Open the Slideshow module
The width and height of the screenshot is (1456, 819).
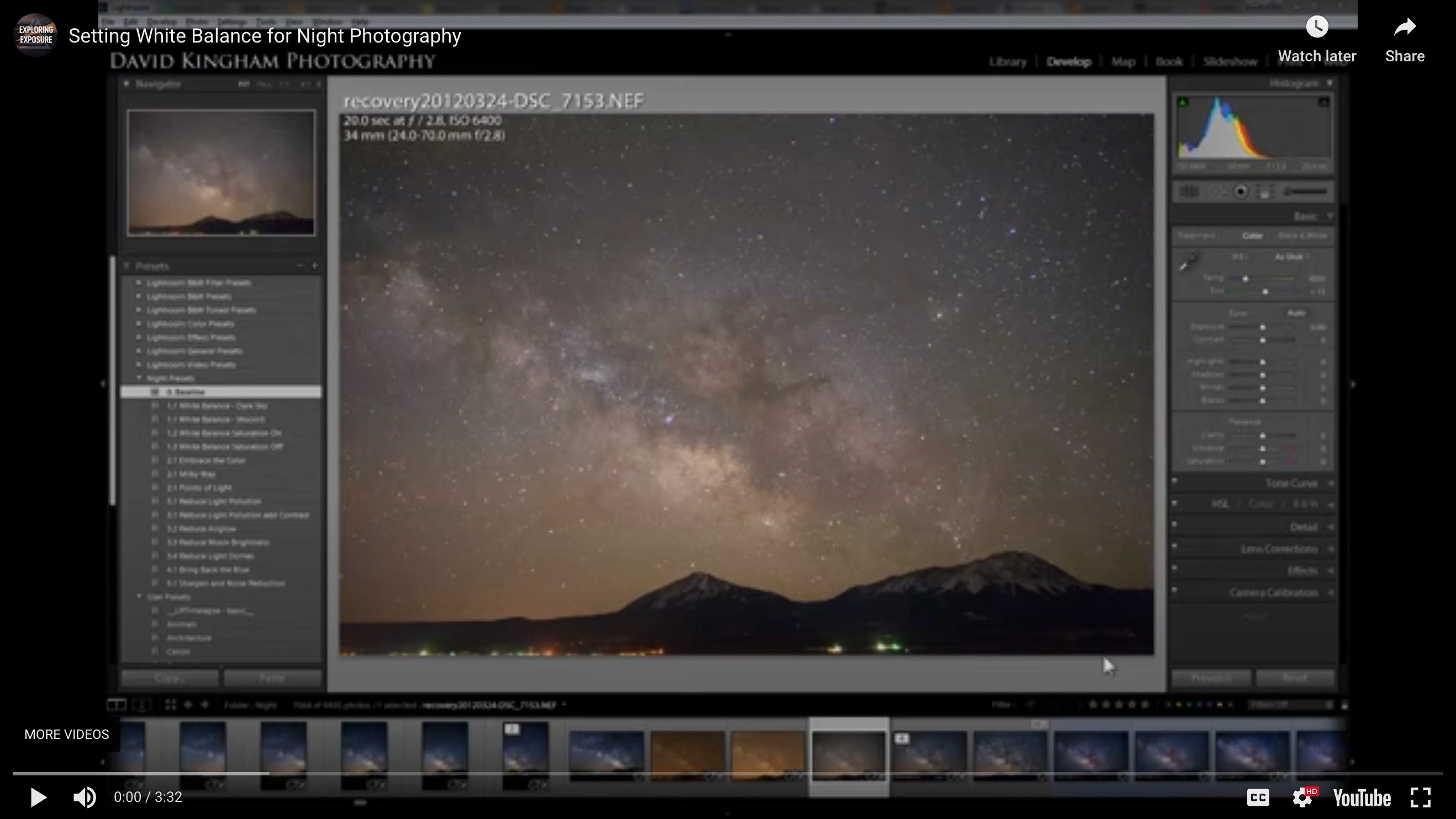1230,62
